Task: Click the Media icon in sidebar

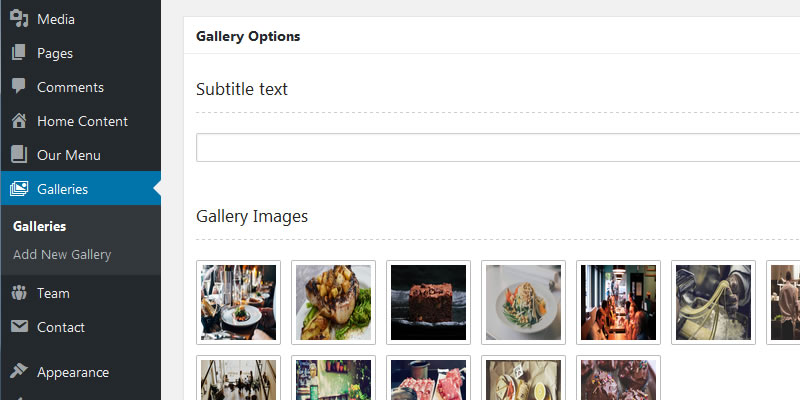Action: (19, 19)
